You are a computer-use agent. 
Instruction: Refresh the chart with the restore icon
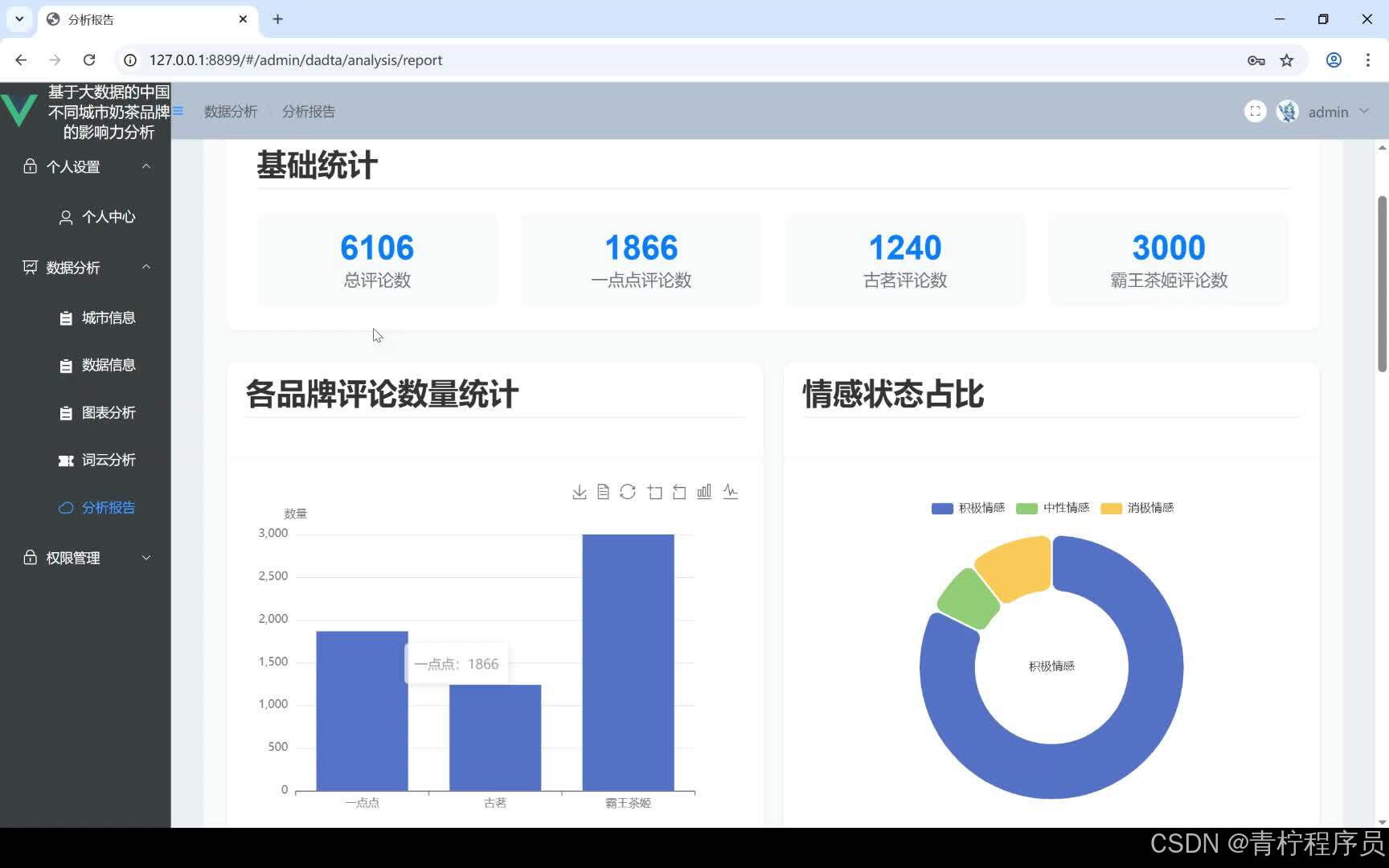click(x=628, y=491)
